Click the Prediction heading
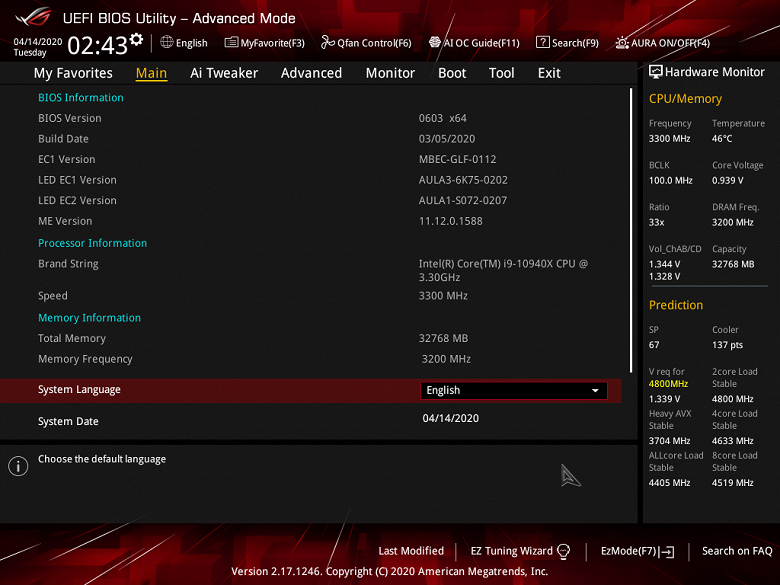This screenshot has height=585, width=780. coord(676,305)
